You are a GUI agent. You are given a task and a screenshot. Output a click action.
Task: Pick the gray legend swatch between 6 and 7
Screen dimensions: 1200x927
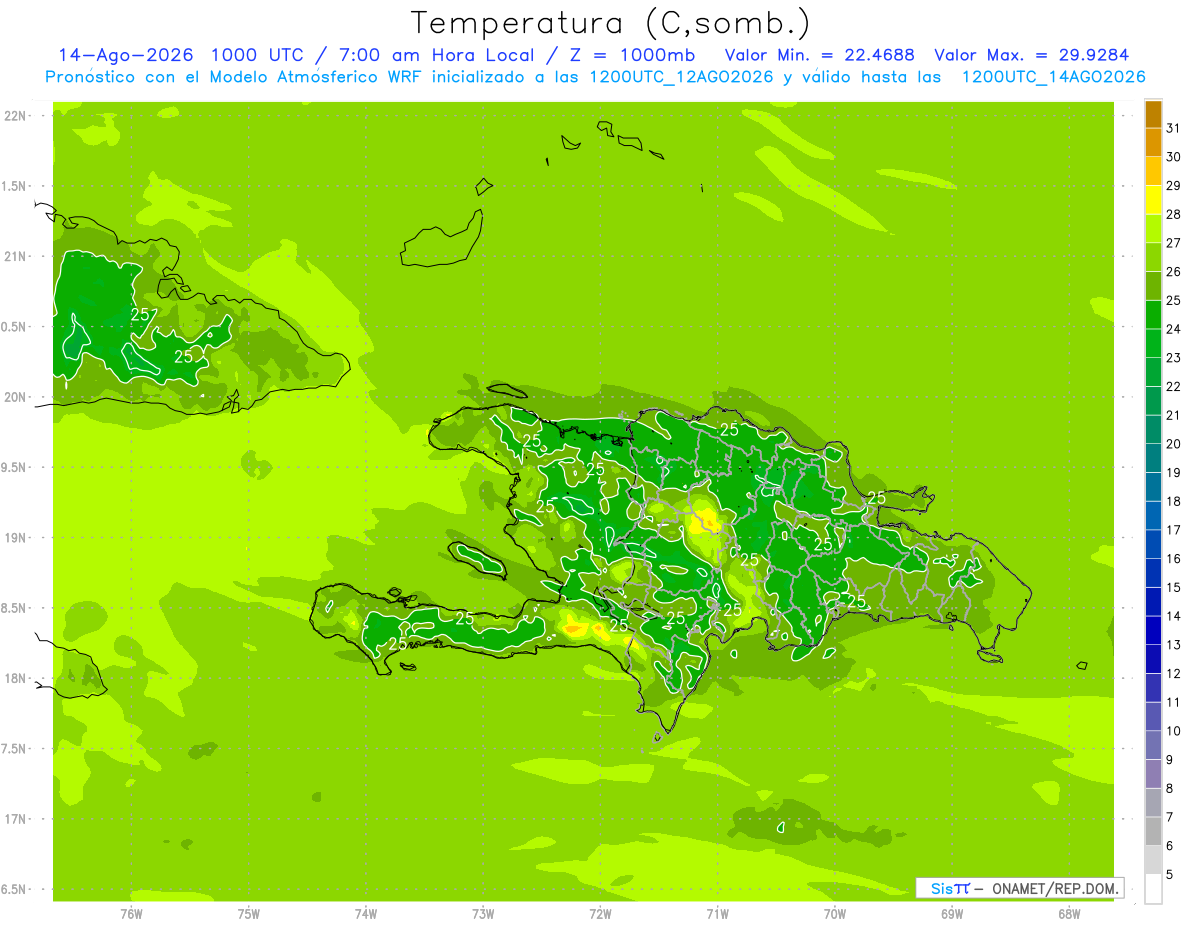(1153, 831)
